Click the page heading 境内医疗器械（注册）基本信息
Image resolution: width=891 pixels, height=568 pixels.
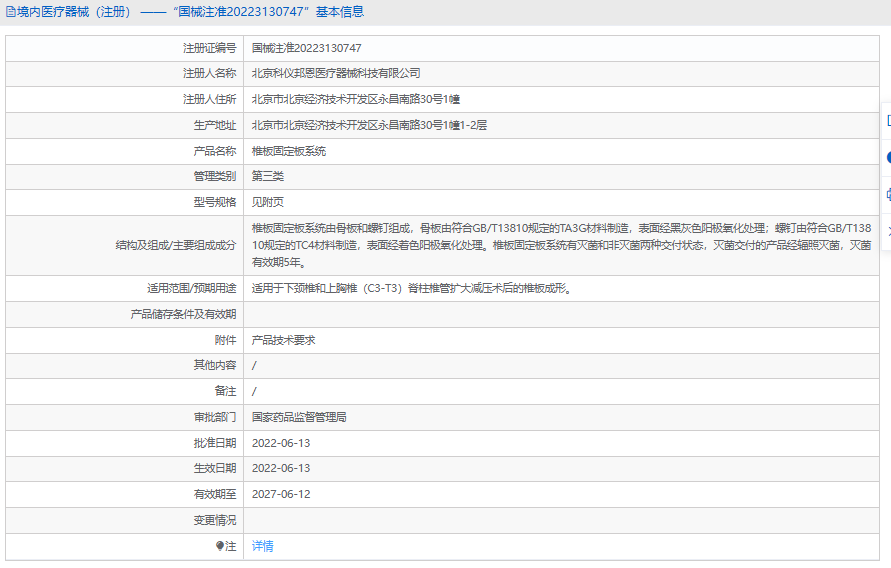pos(190,12)
